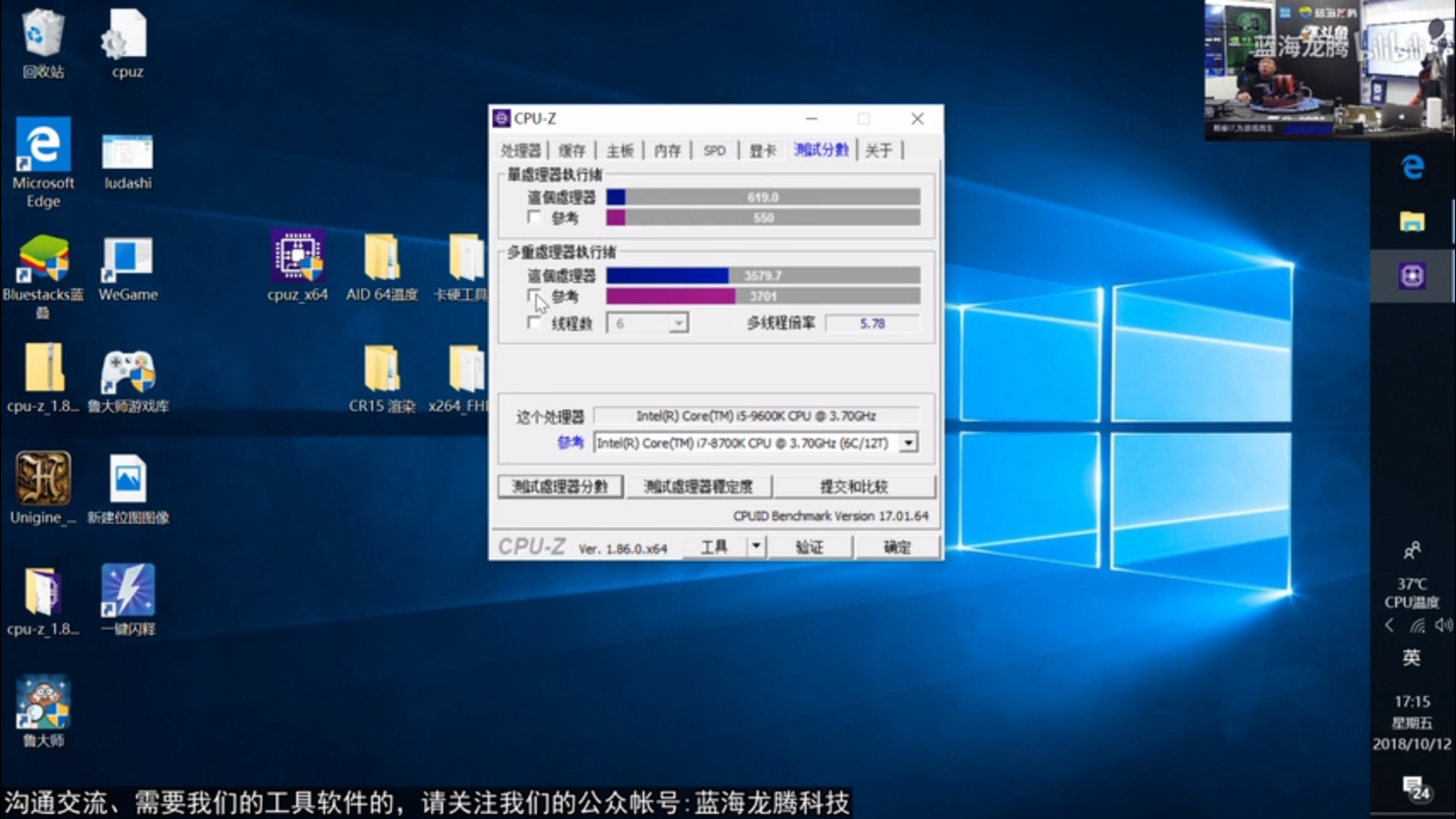This screenshot has width=1456, height=819.
Task: Click the webcam video thumbnail overlay
Action: [1330, 69]
